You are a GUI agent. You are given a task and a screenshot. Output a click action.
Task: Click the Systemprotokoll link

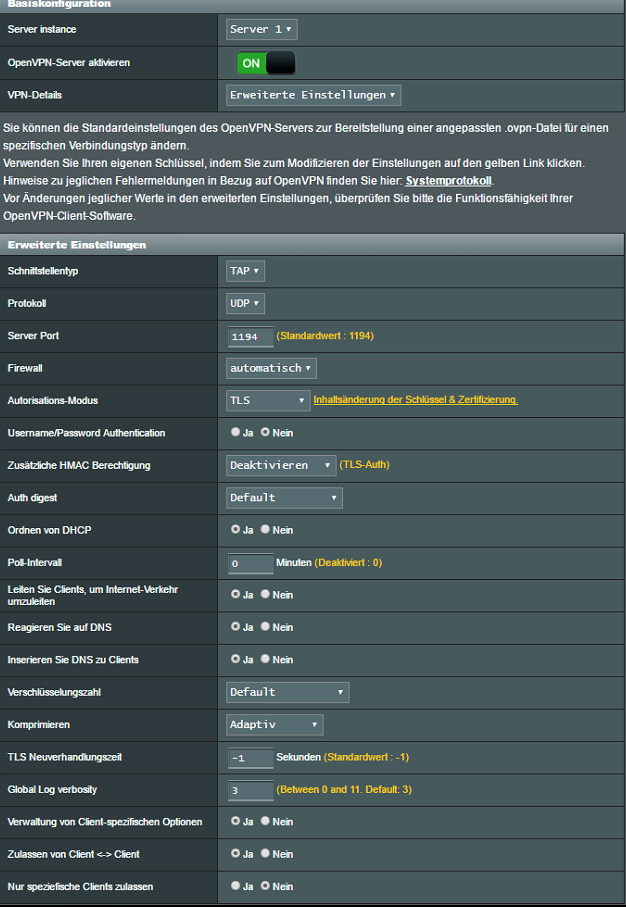[448, 180]
